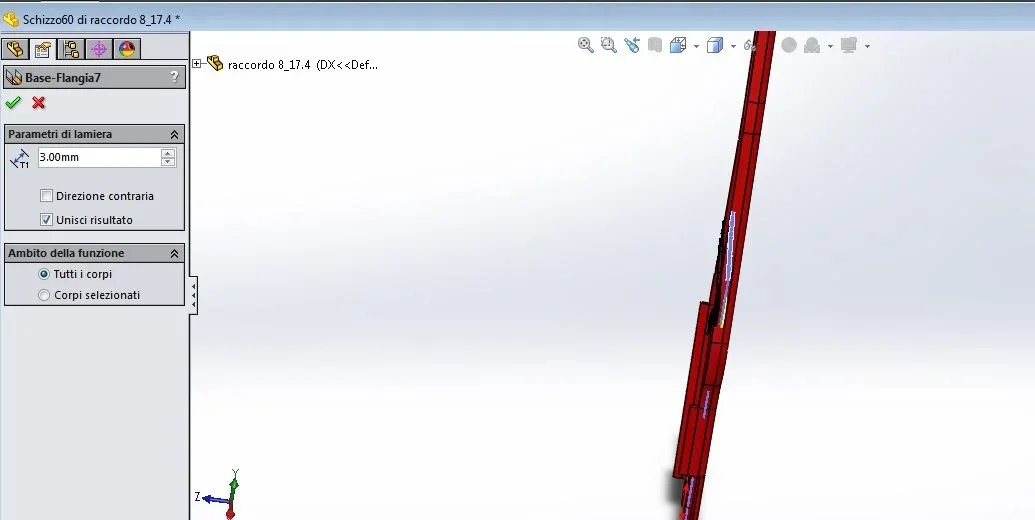Open the ConfigurationManager tab
This screenshot has width=1035, height=520.
(71, 49)
